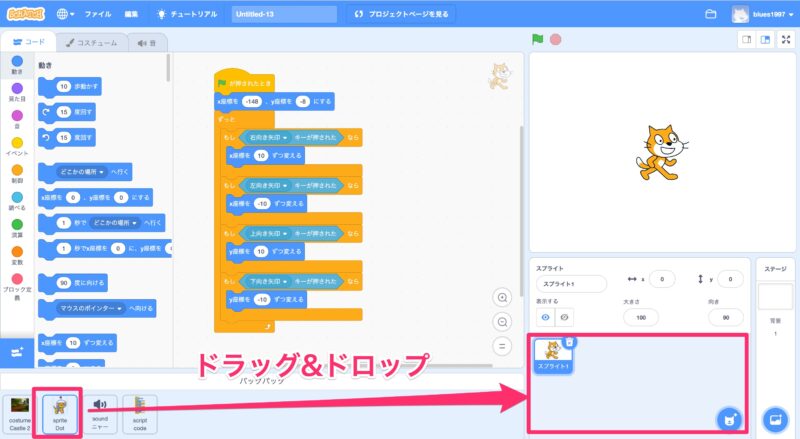Open the language globe dropdown
Screen dimensions: 800x439
(x=66, y=15)
